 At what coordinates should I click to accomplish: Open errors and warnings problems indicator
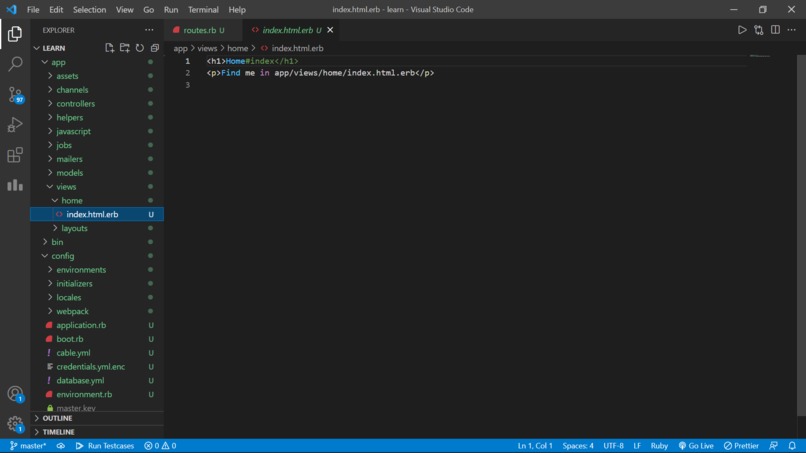pos(160,446)
